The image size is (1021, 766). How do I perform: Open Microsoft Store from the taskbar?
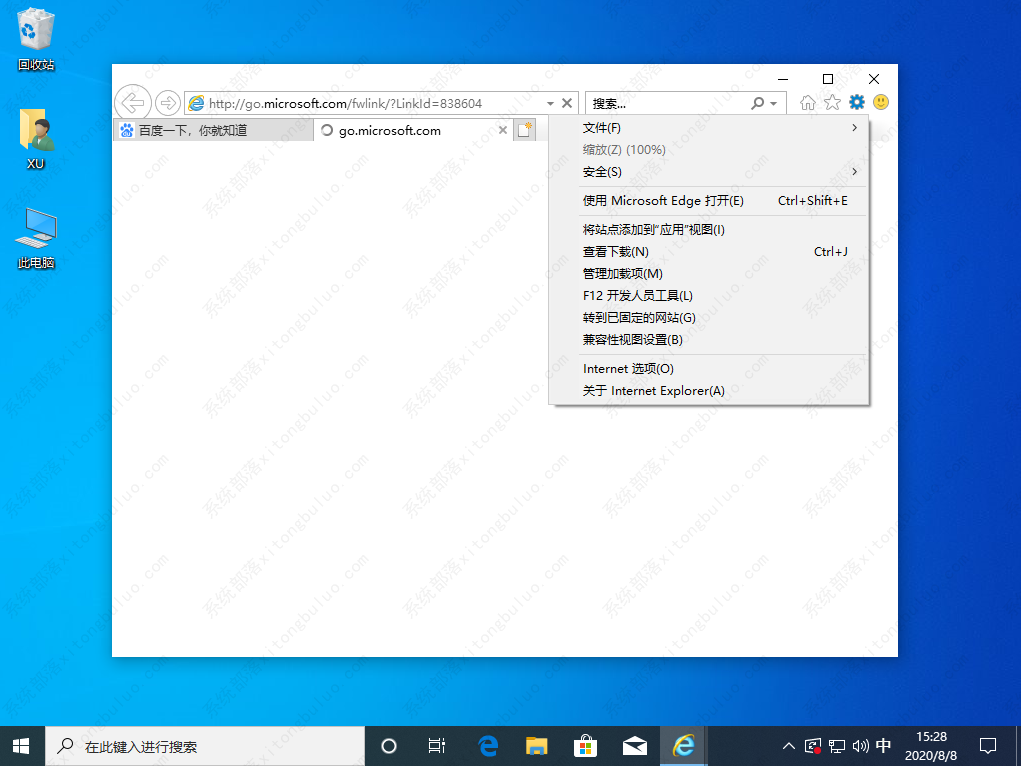[585, 746]
